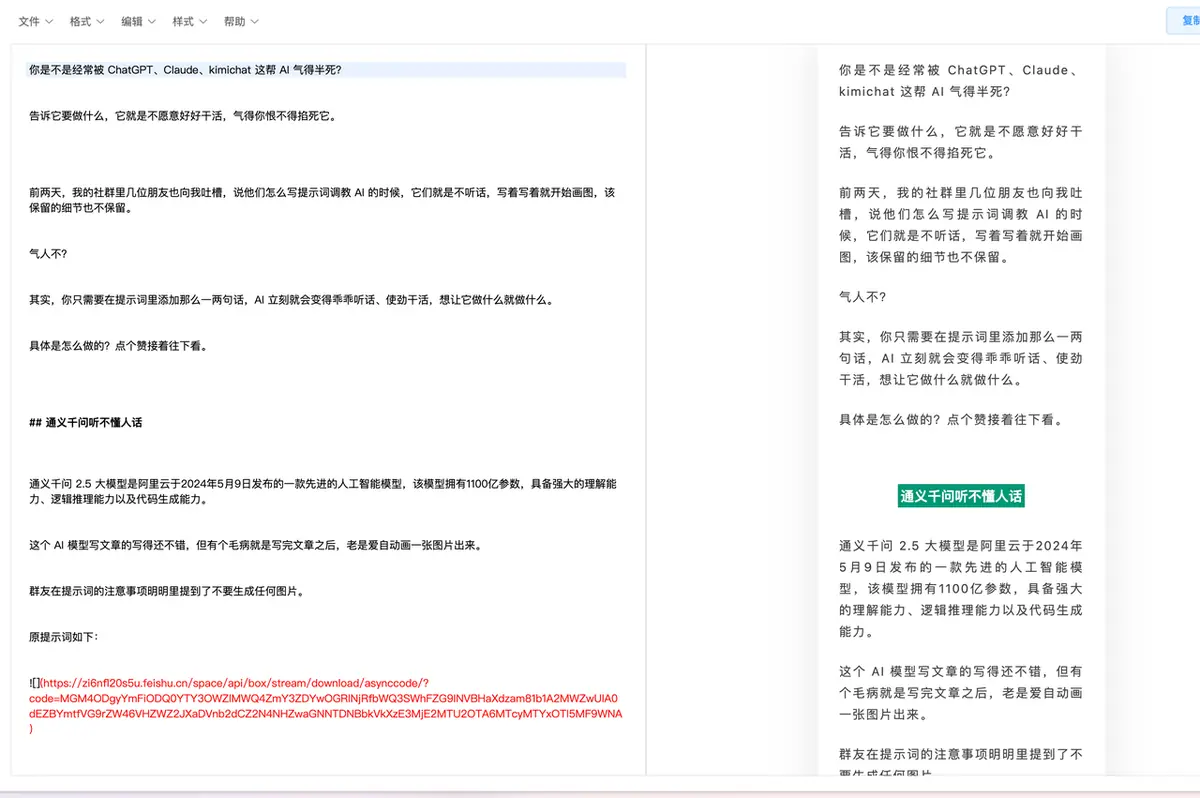The height and width of the screenshot is (798, 1200).
Task: Click the highlighted editor line mentioning ChatGPT、Claude
Action: [326, 70]
